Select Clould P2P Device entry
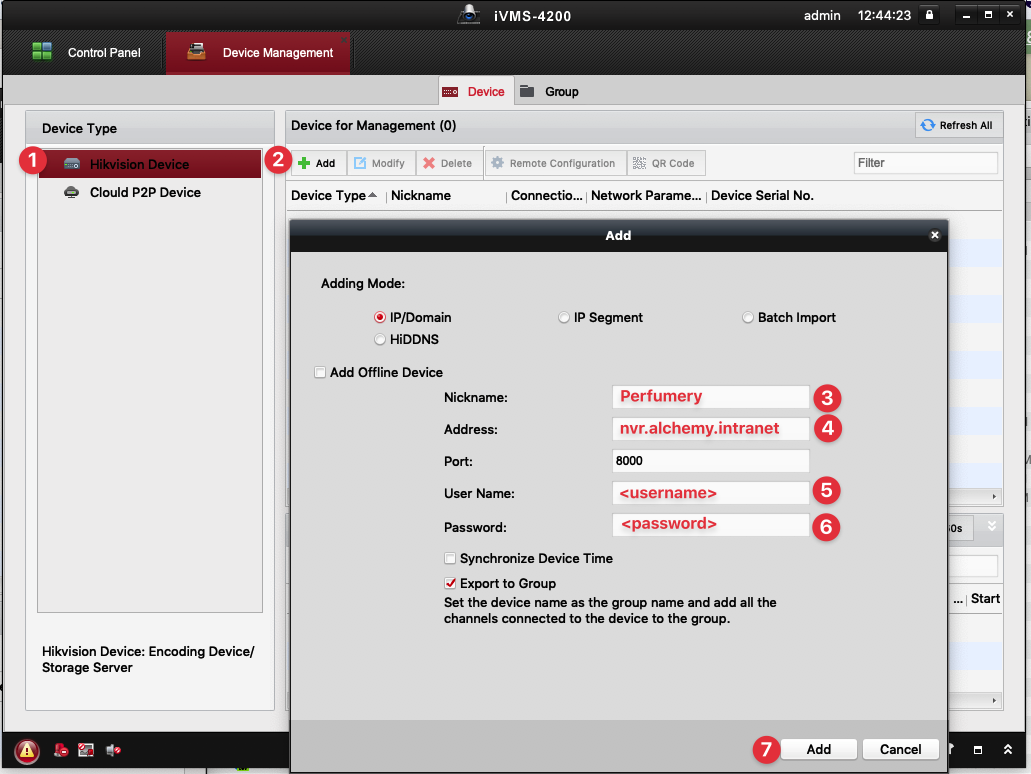 (145, 192)
